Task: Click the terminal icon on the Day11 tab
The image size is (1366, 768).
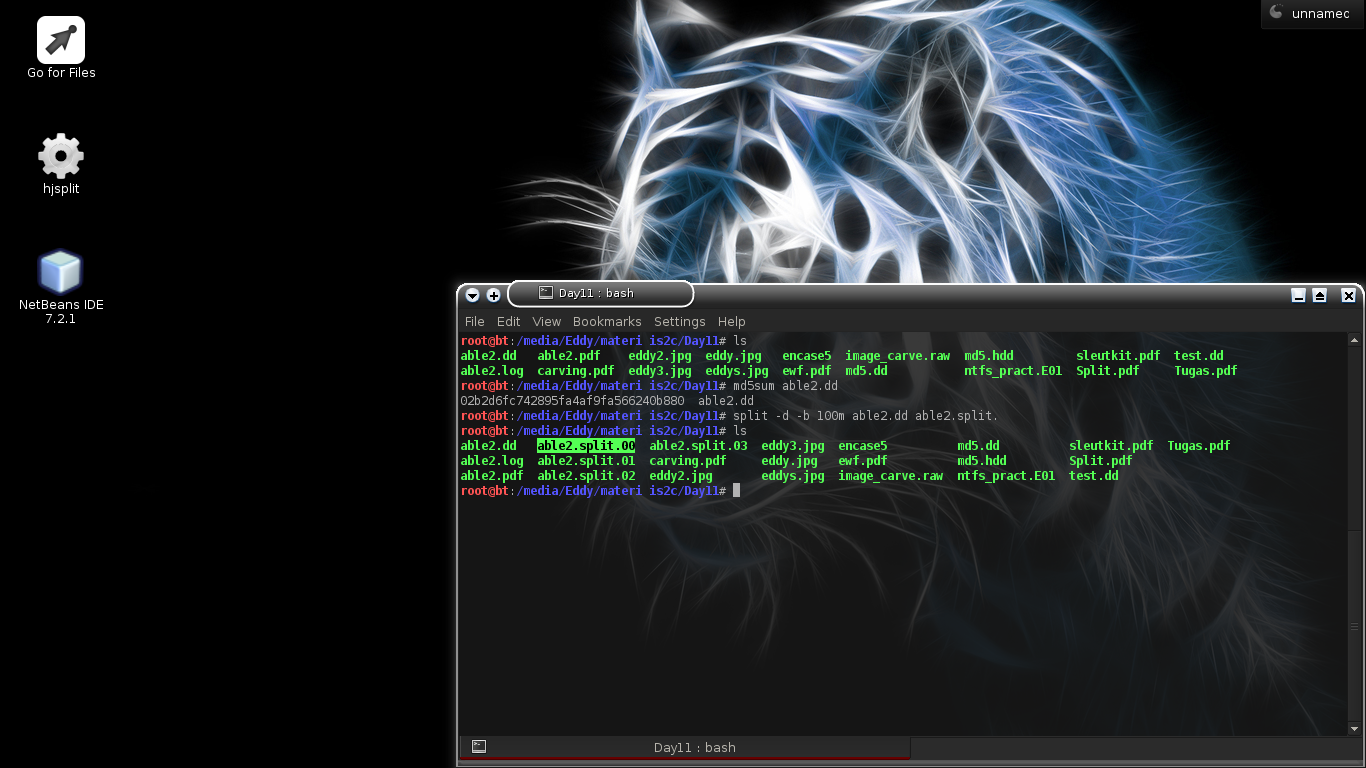Action: (x=546, y=293)
